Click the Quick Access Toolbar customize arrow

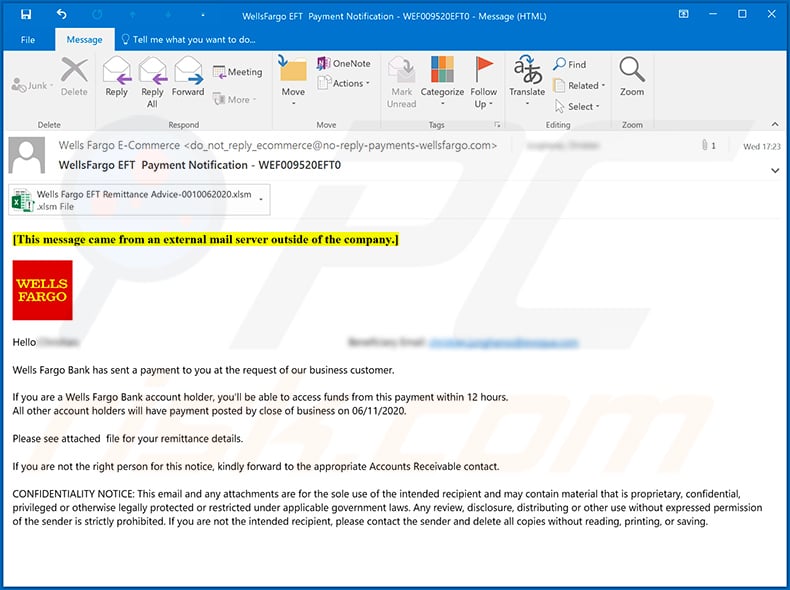203,16
